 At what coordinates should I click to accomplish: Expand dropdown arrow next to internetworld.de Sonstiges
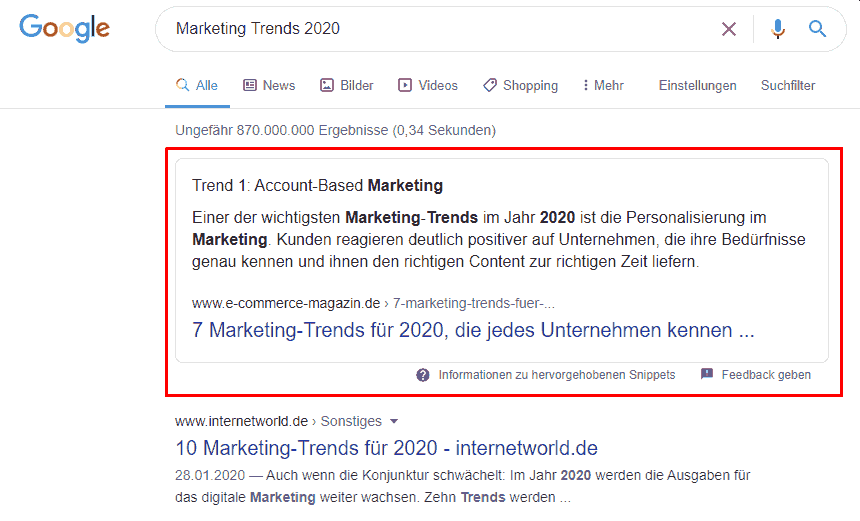click(x=394, y=422)
